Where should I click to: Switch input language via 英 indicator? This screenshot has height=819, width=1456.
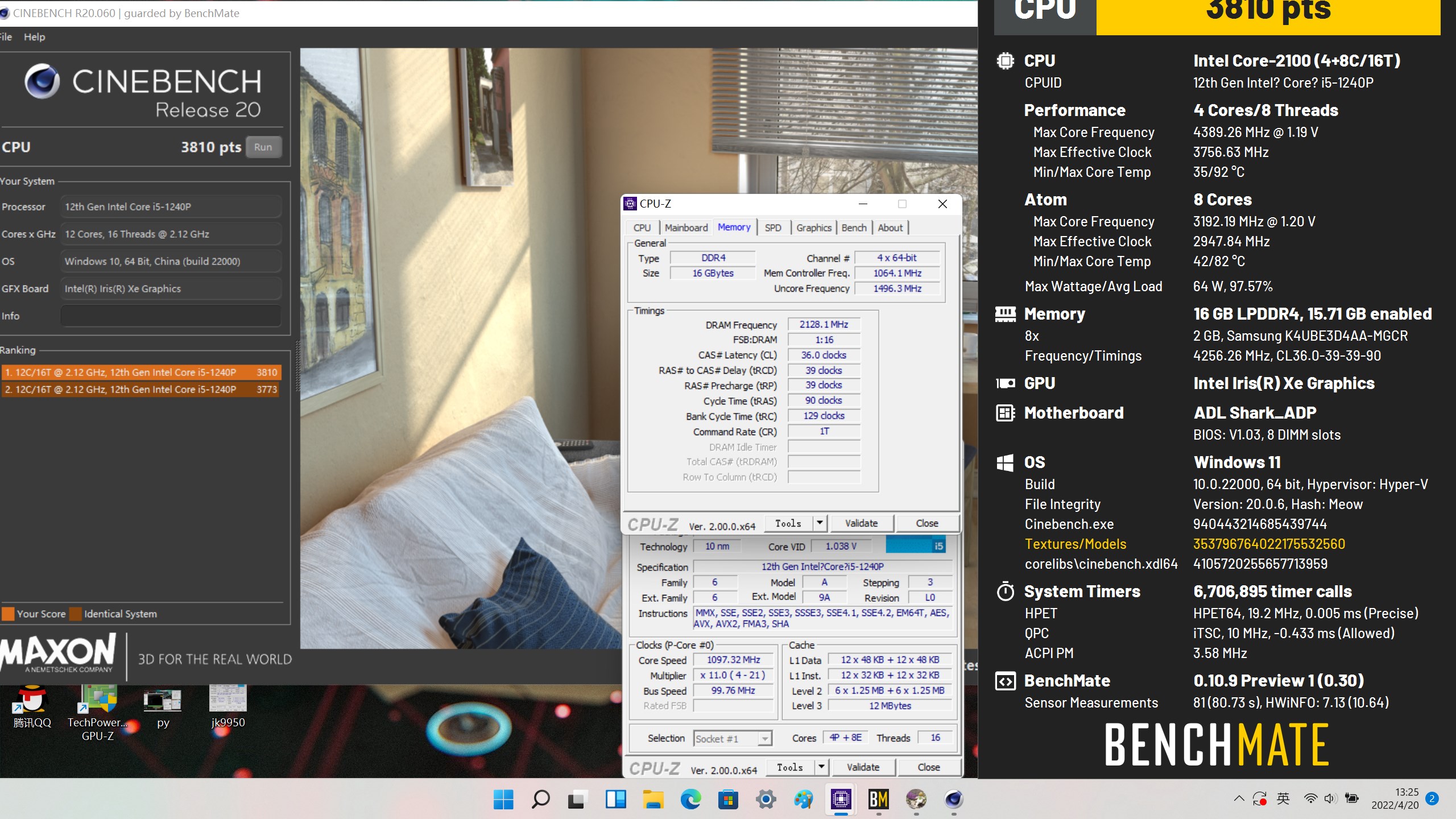pos(1283,799)
